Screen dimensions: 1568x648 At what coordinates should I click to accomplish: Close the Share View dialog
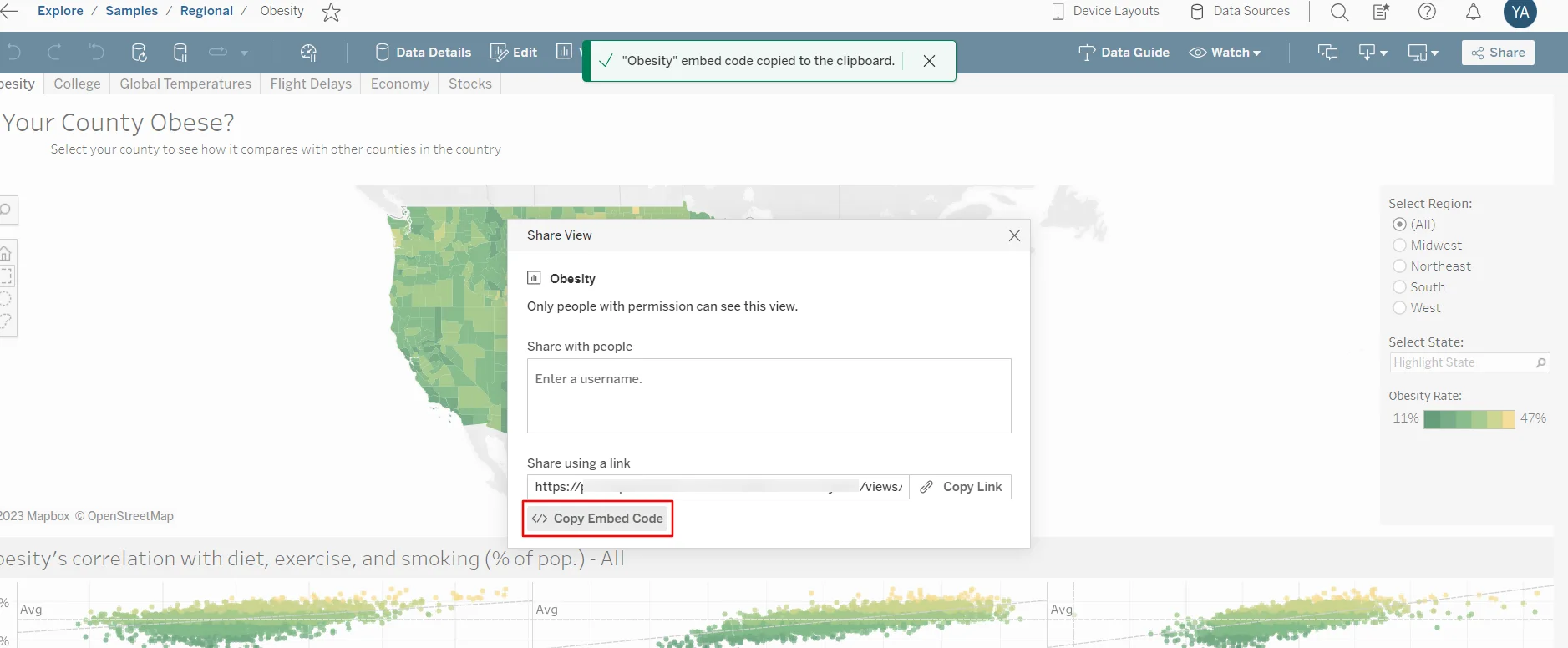[1014, 235]
